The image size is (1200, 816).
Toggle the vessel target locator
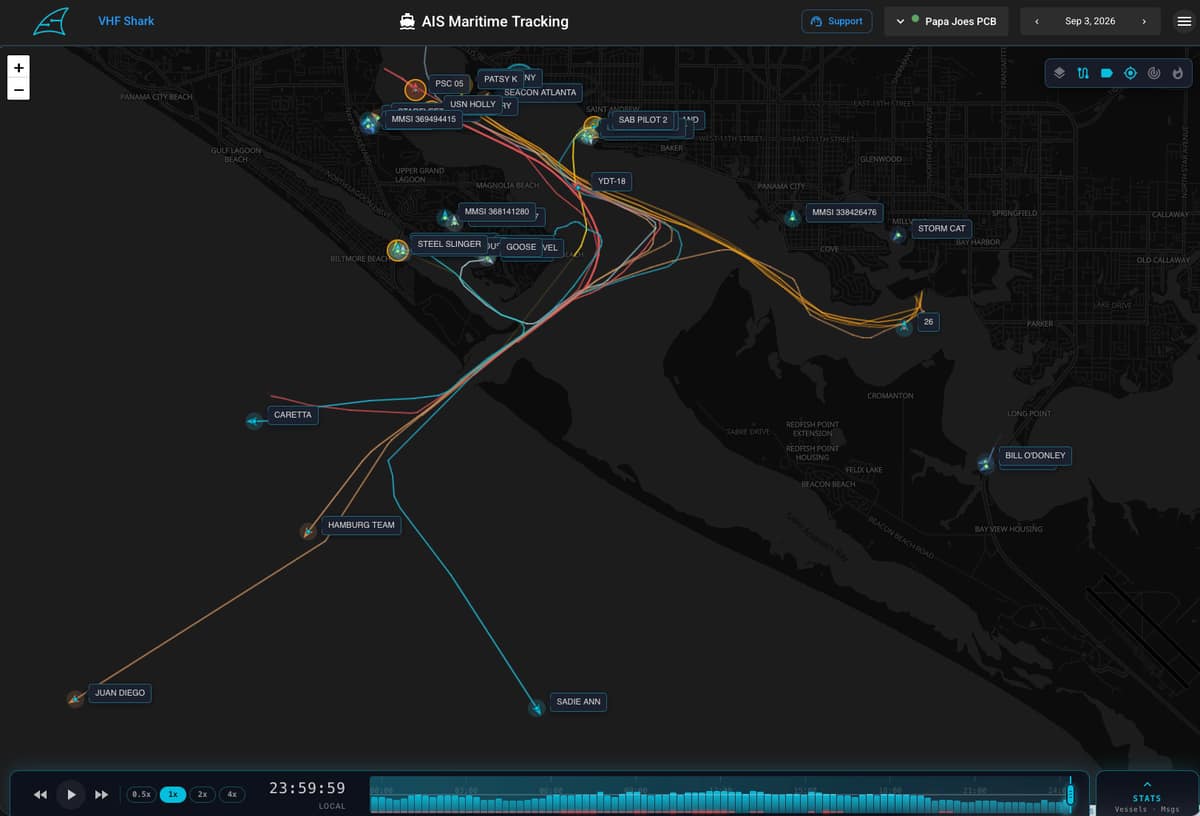(1130, 73)
